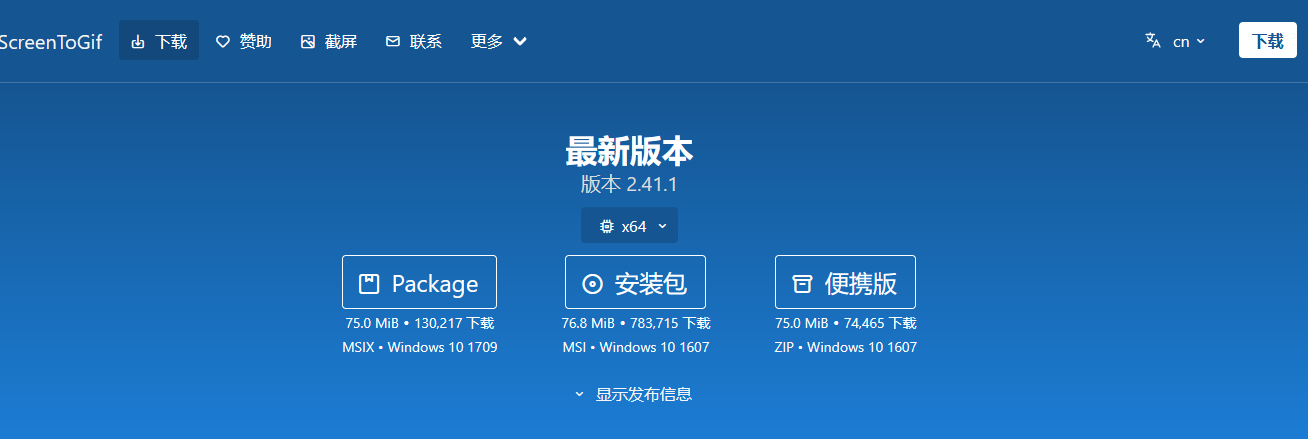Expand the 更多 menu
Screen dimensions: 1308x439
coord(499,41)
